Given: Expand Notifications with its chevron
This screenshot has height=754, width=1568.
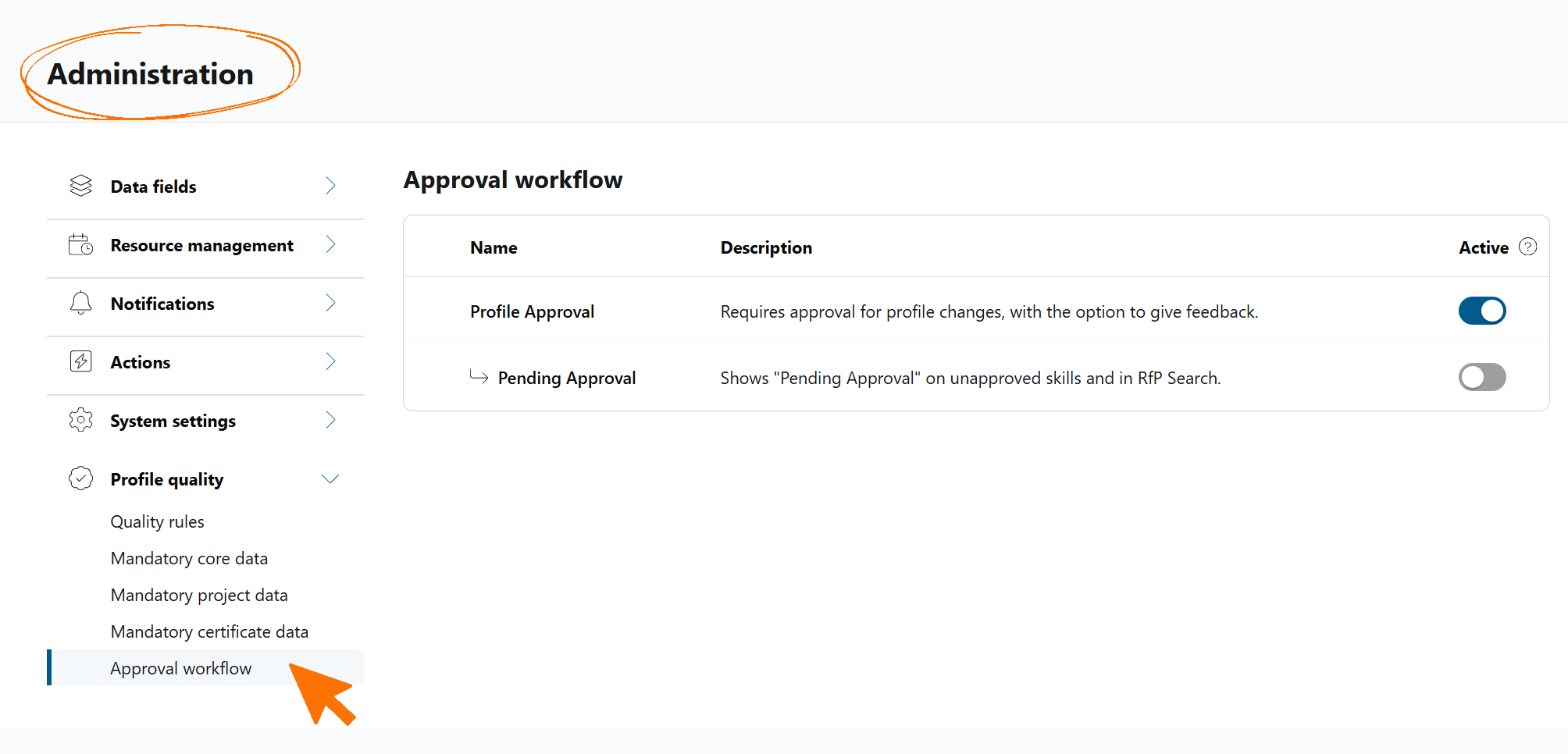Looking at the screenshot, I should pos(330,303).
